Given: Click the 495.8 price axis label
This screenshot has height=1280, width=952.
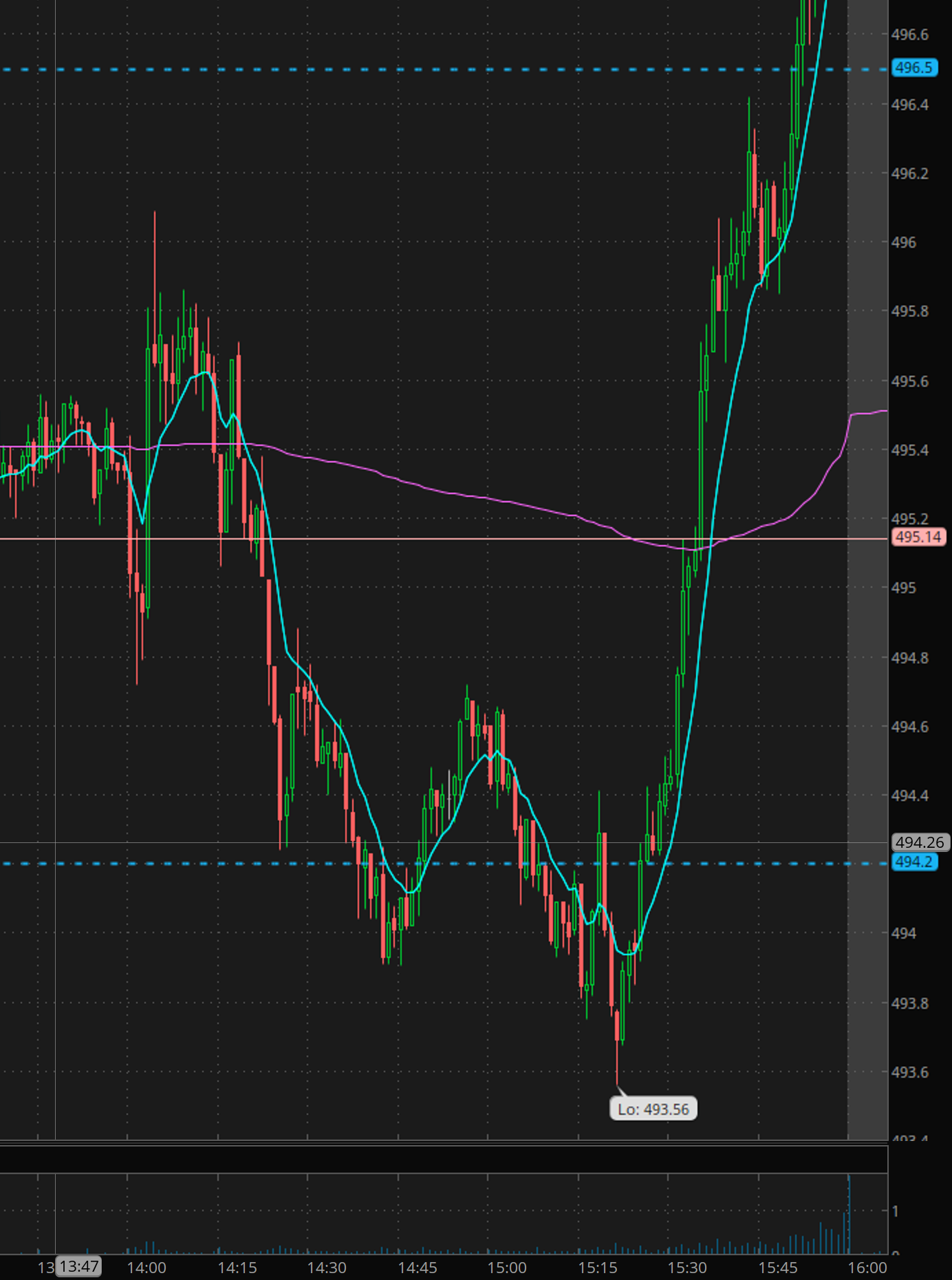Looking at the screenshot, I should click(910, 311).
